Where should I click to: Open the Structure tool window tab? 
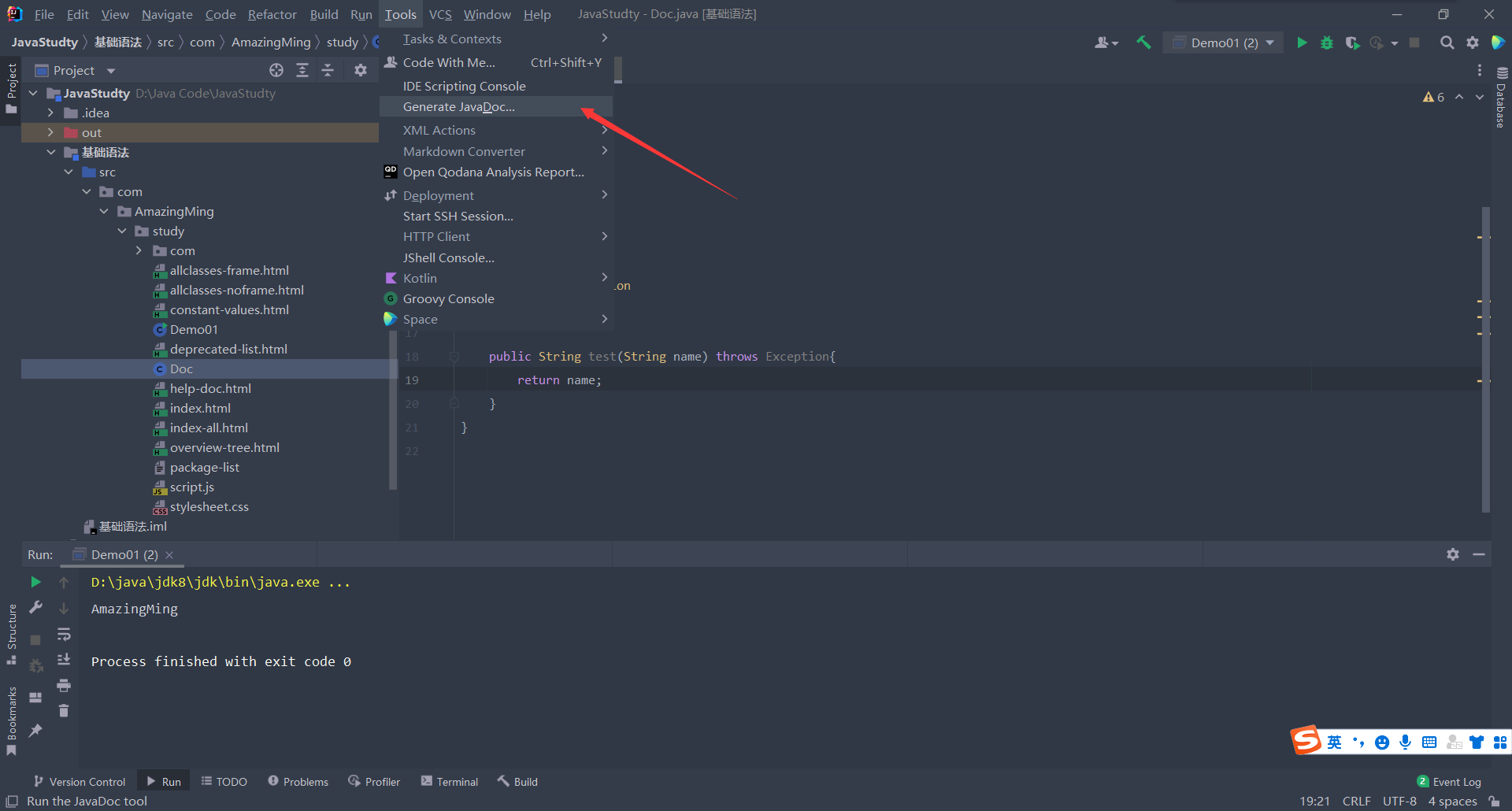coord(11,634)
